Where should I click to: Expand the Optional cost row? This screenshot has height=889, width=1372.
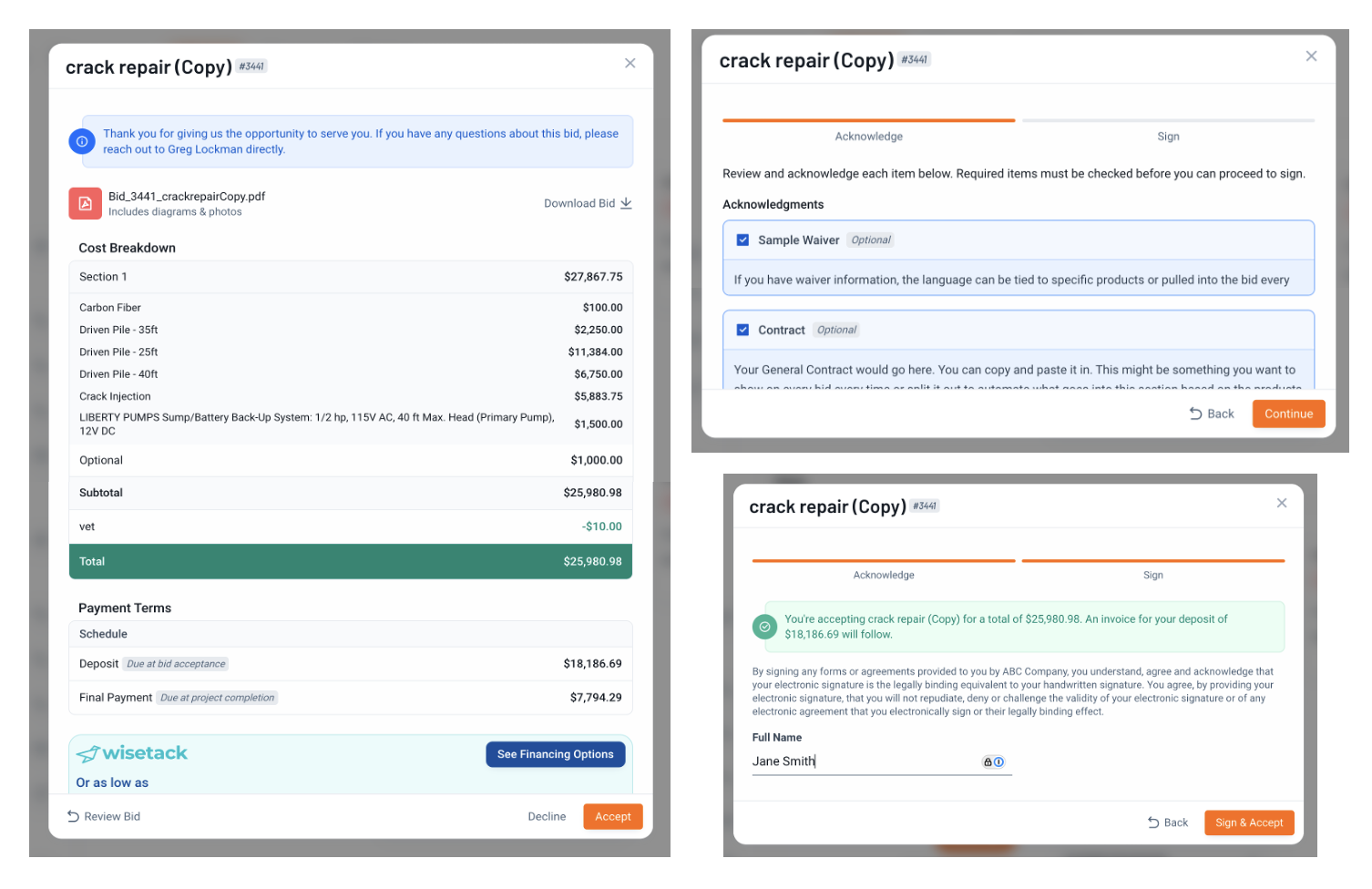click(x=351, y=460)
